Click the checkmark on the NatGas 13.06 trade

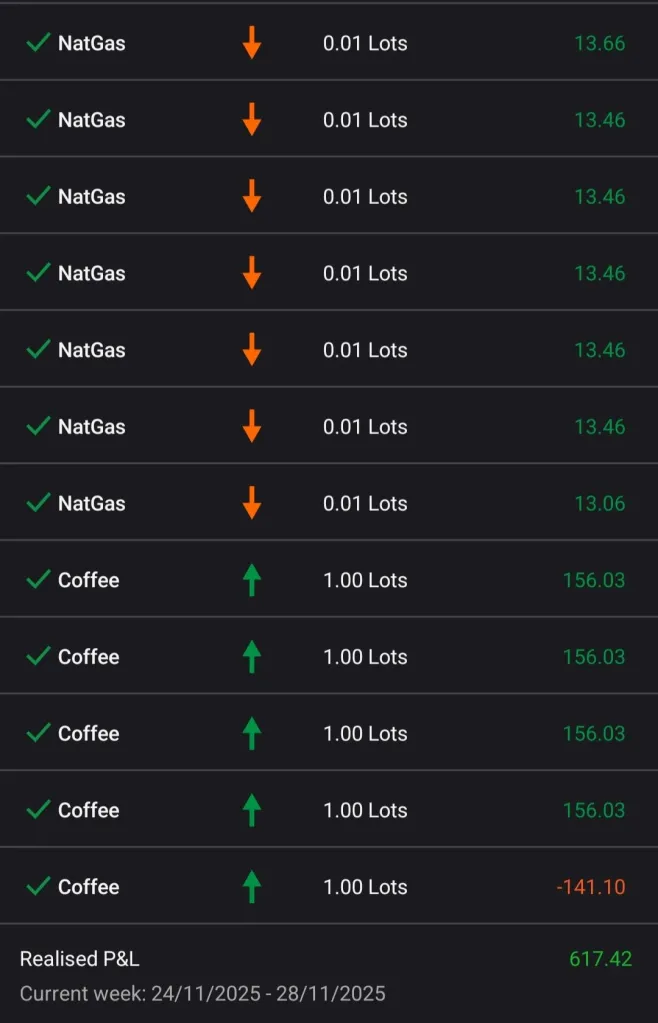[38, 503]
